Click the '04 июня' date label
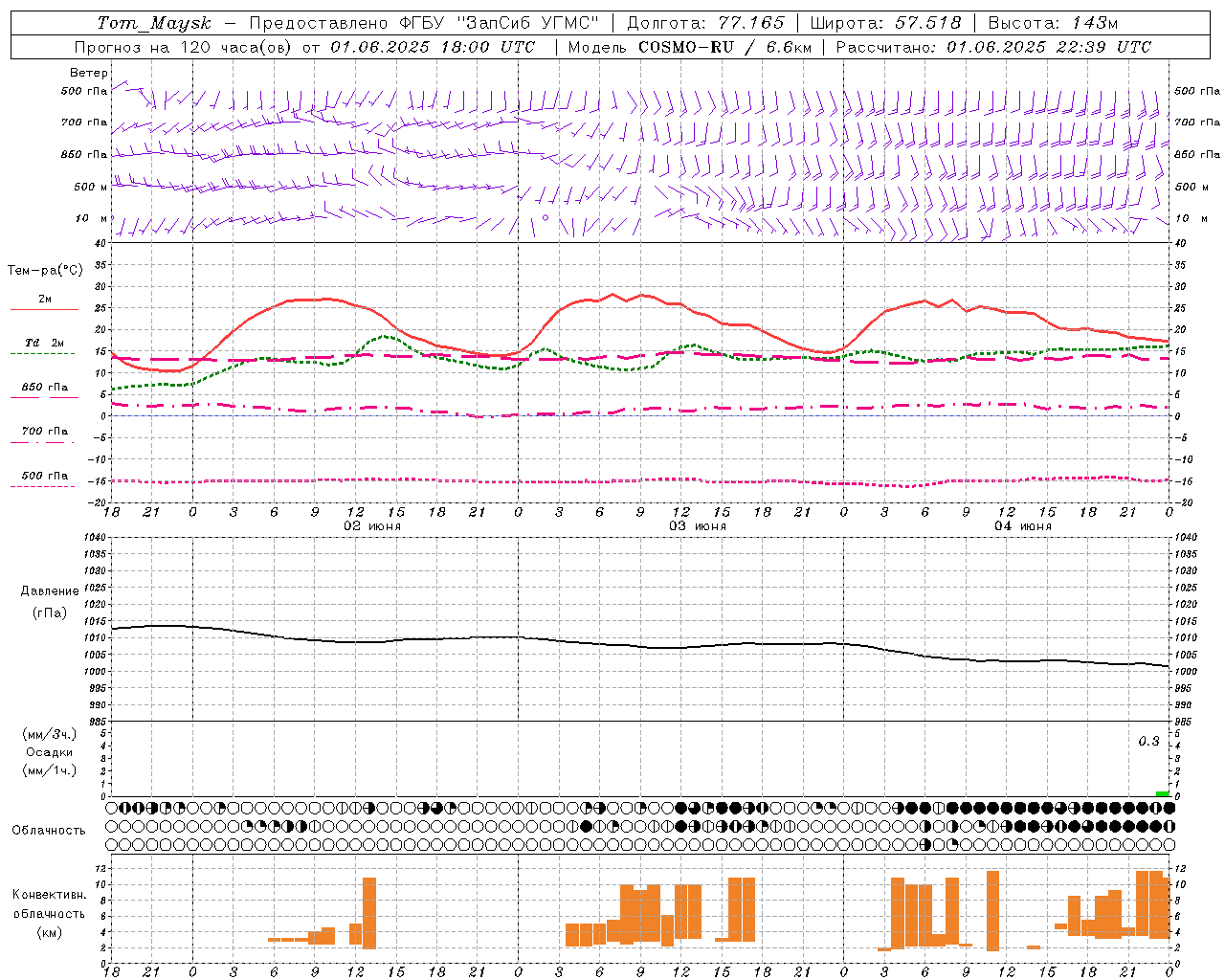The width and height of the screenshot is (1225, 980). tap(1023, 526)
